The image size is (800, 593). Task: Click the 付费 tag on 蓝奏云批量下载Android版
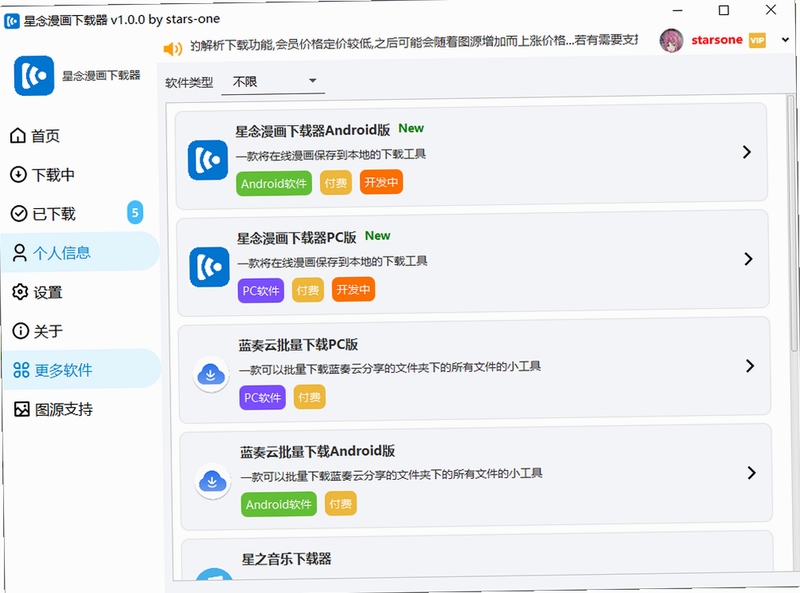click(x=340, y=504)
